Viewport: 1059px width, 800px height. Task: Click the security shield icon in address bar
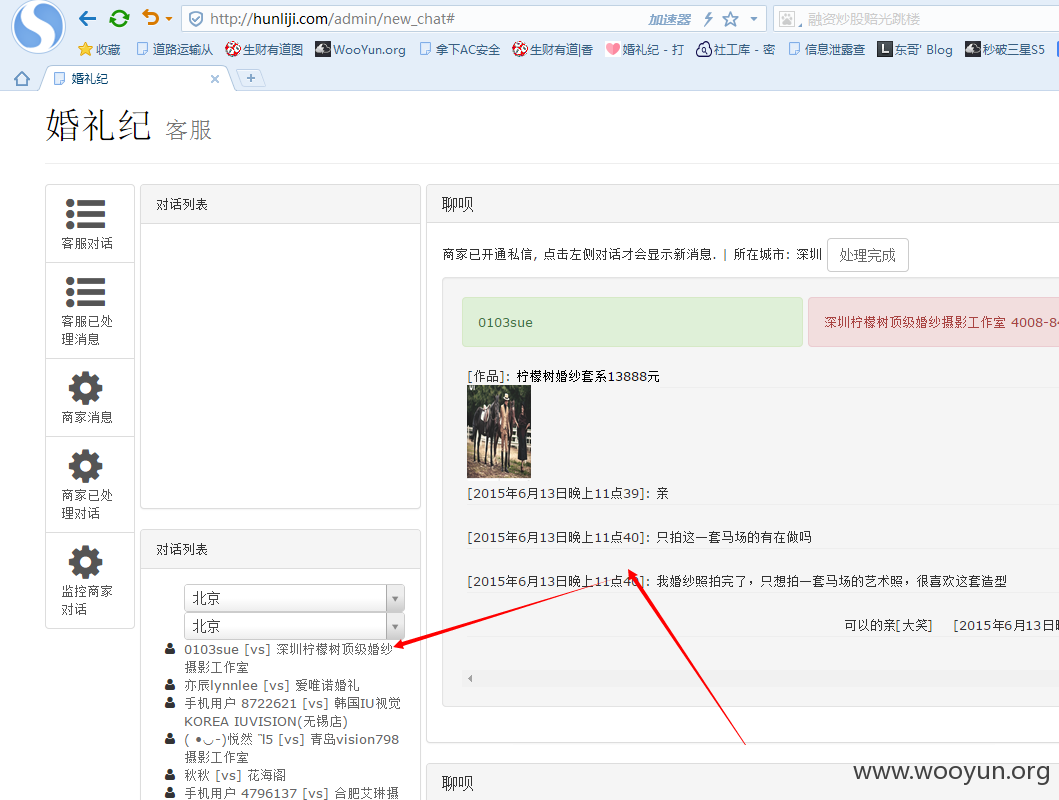(x=196, y=19)
